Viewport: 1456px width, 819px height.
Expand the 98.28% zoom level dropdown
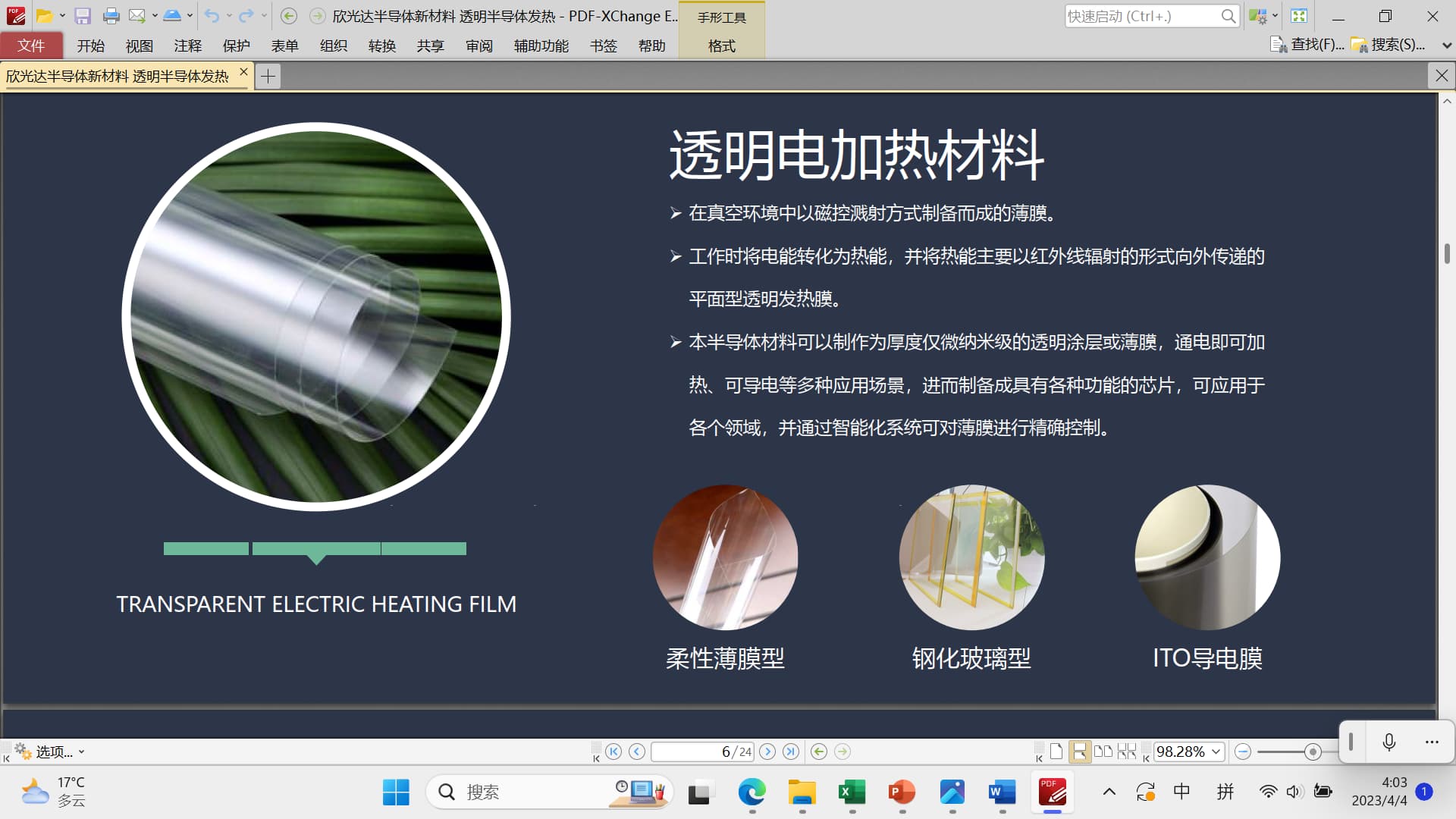1216,752
